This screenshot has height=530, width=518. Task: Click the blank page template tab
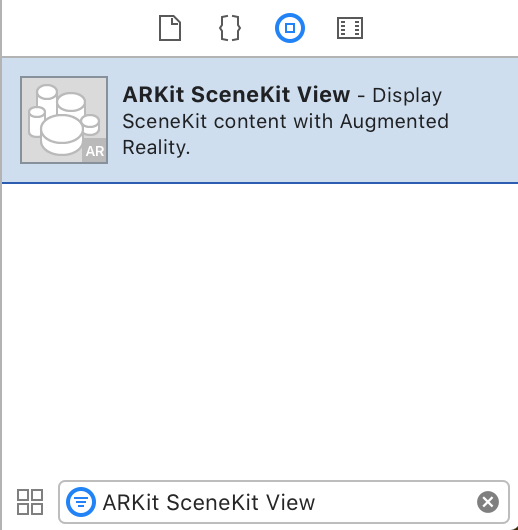[x=170, y=28]
